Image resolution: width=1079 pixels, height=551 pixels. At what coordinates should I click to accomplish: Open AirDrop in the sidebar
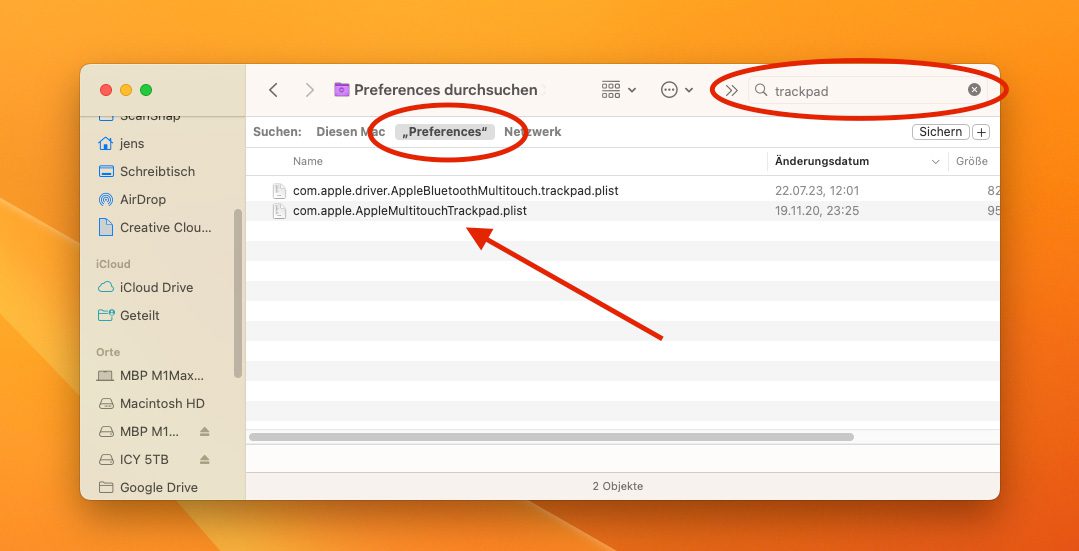pos(142,199)
